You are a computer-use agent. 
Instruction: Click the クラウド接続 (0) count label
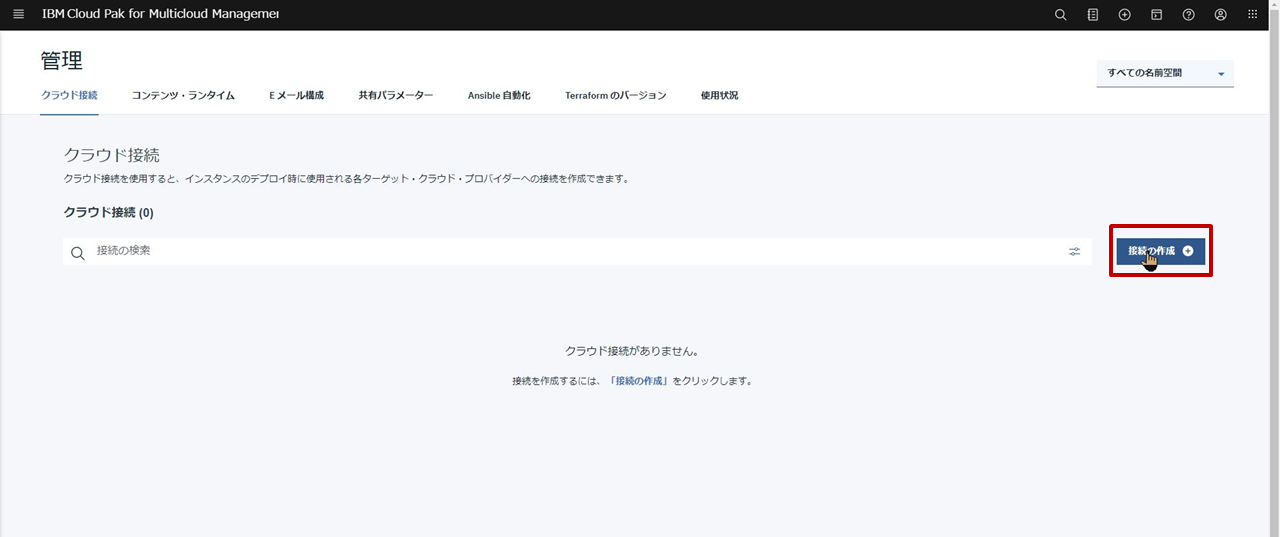108,213
